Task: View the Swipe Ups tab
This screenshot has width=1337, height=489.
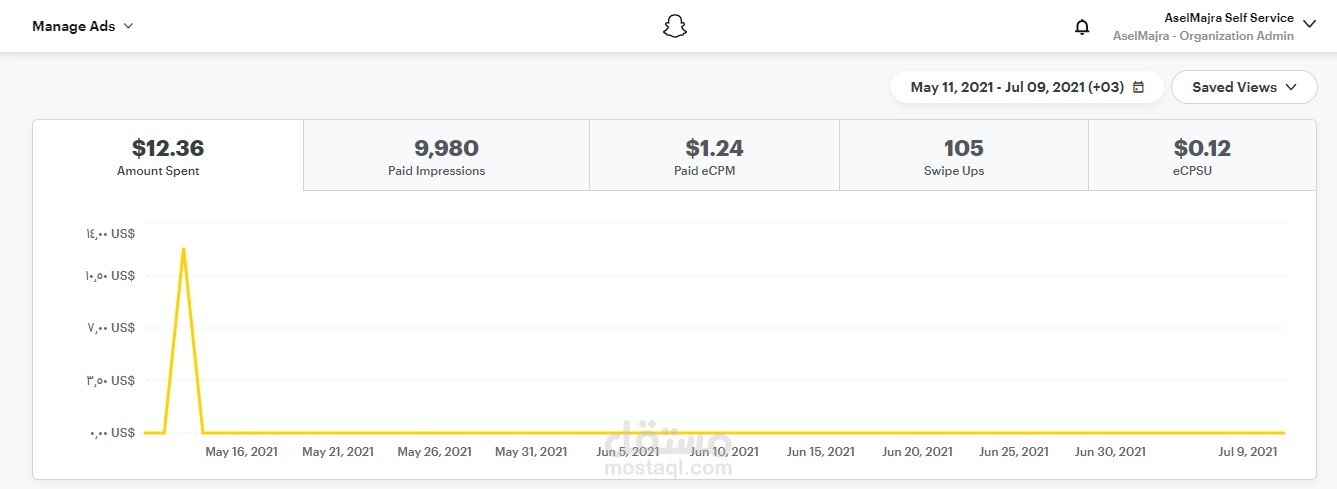Action: click(x=963, y=156)
